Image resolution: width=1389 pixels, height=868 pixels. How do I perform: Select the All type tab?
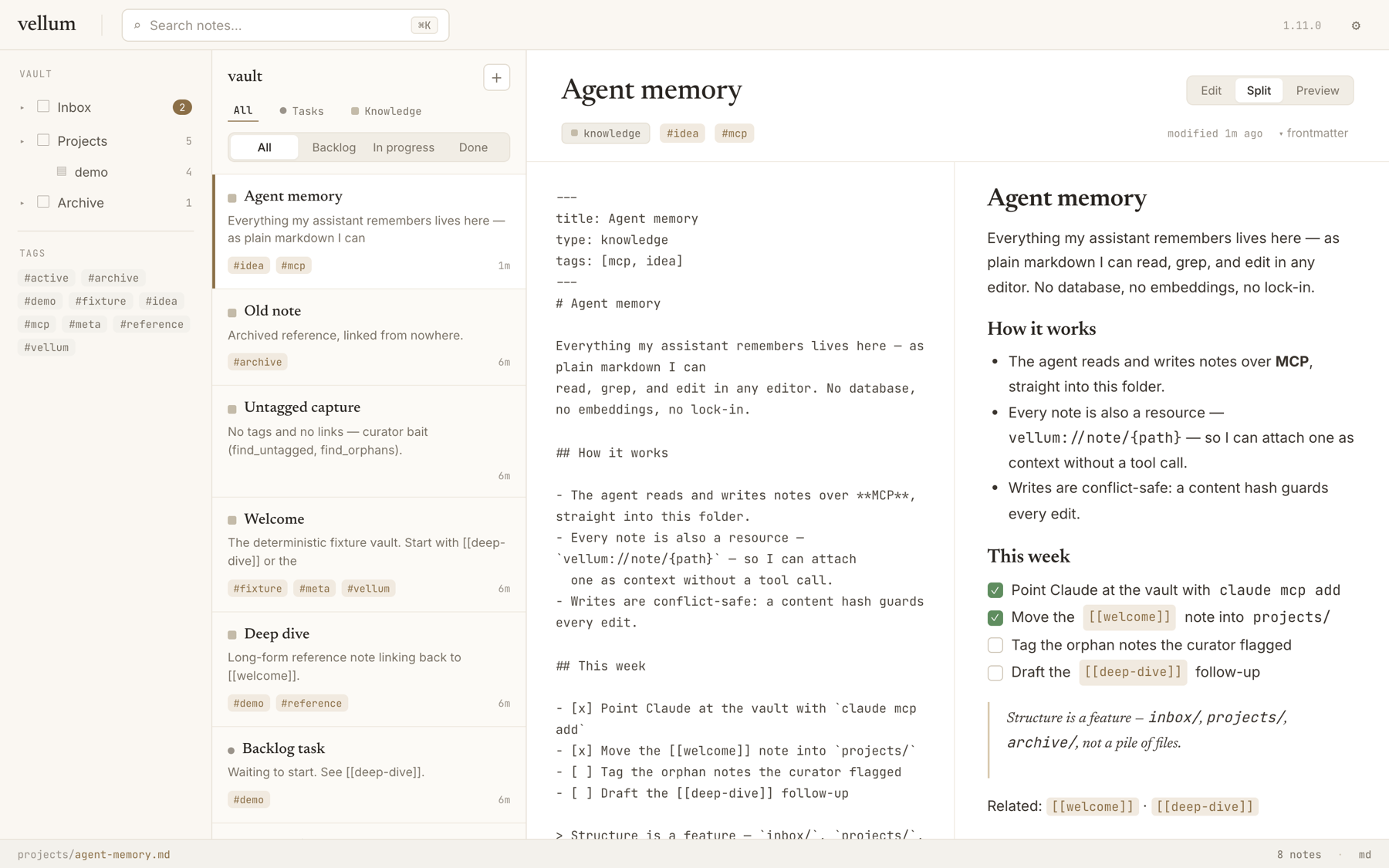coord(243,110)
